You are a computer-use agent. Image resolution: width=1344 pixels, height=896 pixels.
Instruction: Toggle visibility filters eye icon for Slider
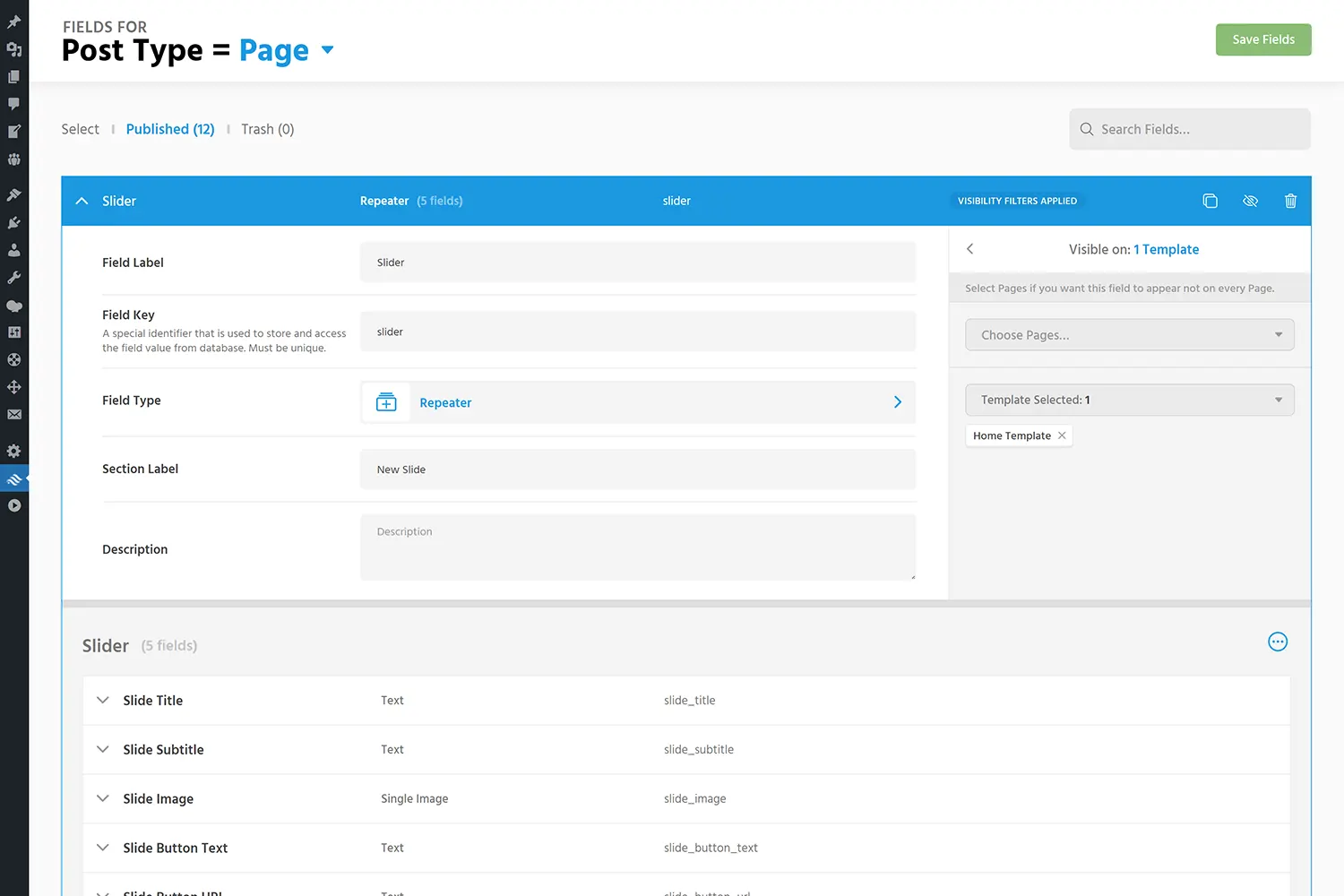pyautogui.click(x=1250, y=201)
